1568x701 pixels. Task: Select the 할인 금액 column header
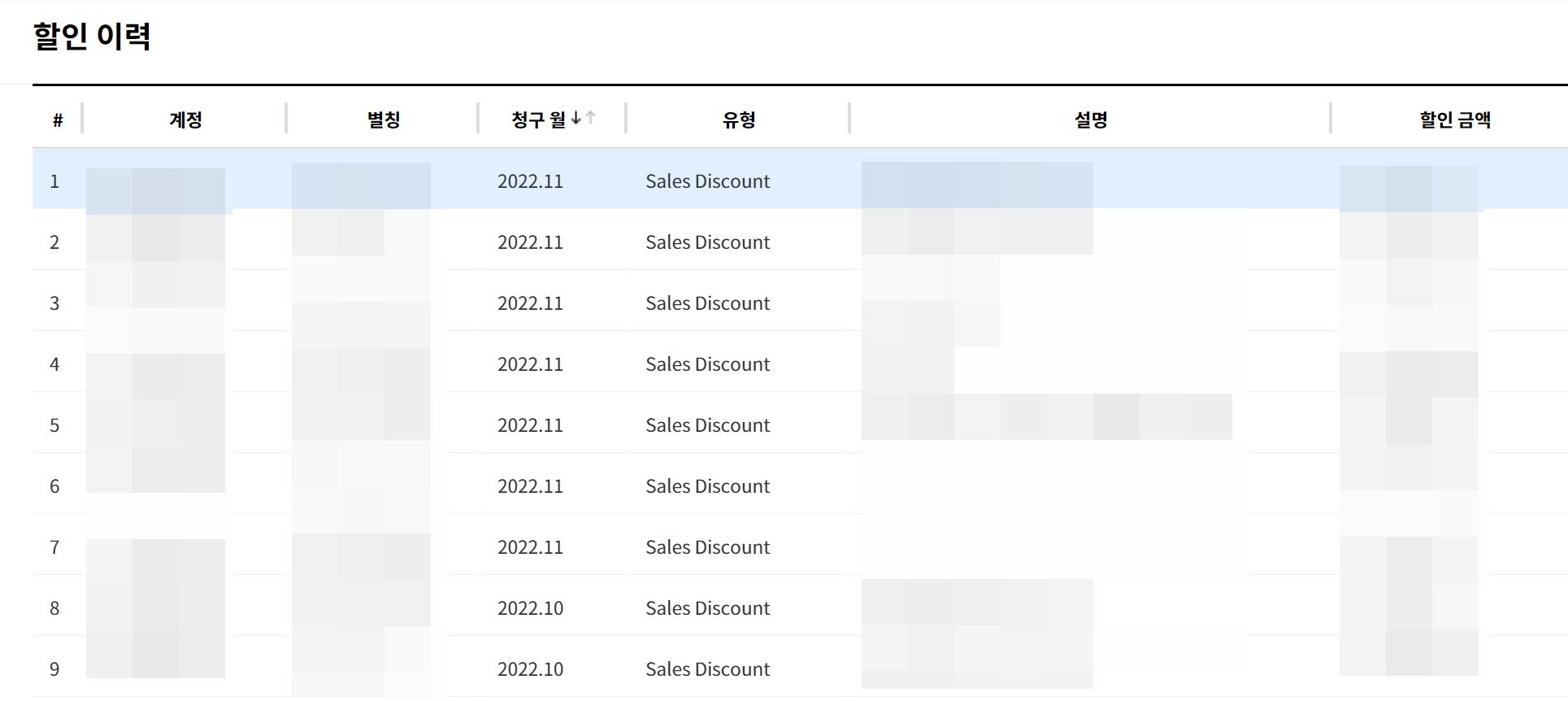[1454, 120]
